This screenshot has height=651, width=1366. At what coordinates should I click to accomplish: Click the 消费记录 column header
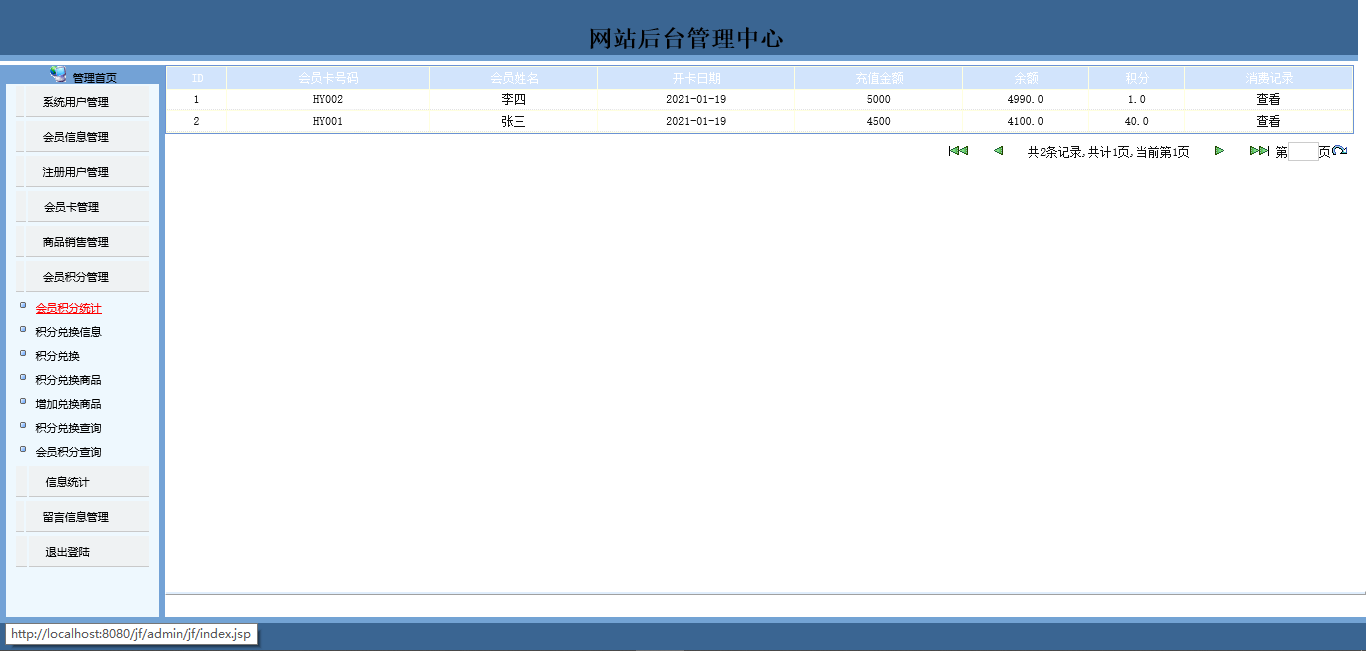(1269, 78)
